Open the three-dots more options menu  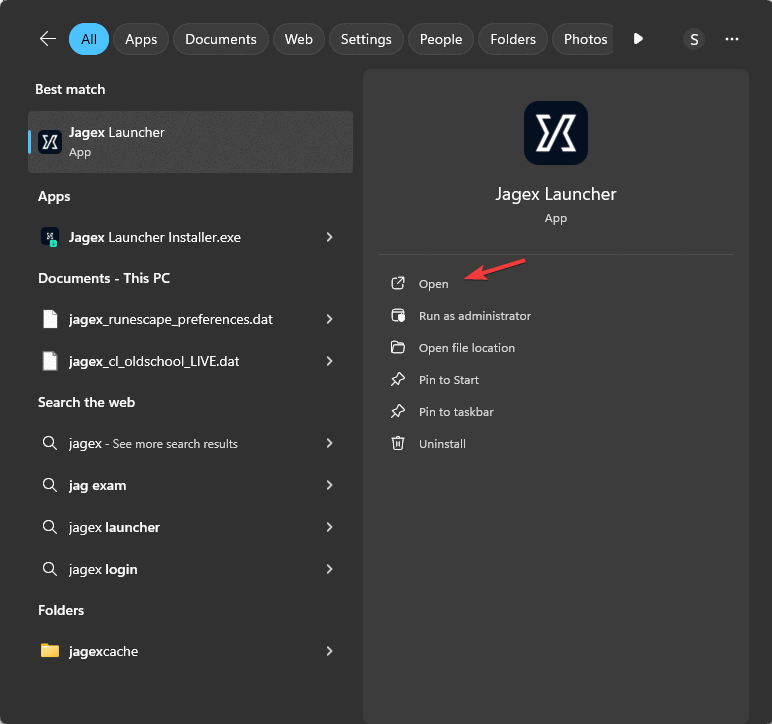pyautogui.click(x=732, y=39)
